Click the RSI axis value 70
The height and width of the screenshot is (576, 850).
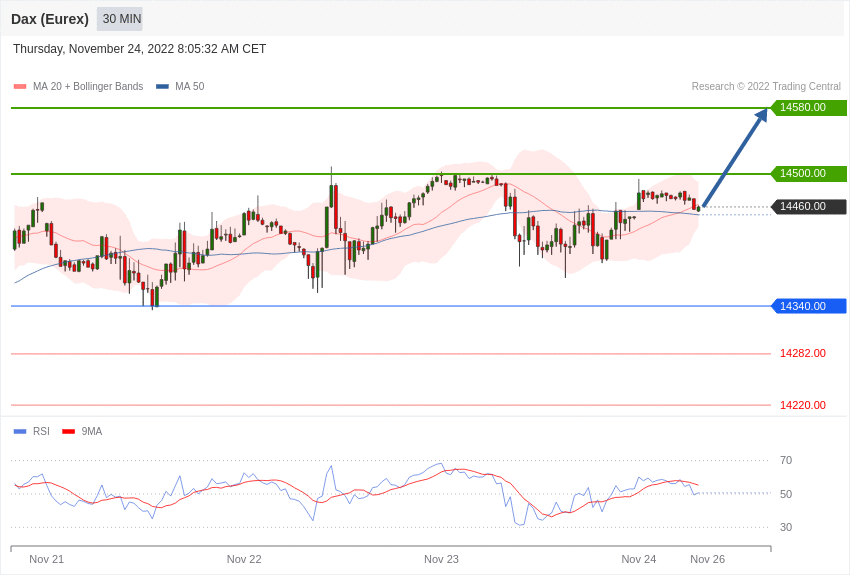pyautogui.click(x=786, y=461)
